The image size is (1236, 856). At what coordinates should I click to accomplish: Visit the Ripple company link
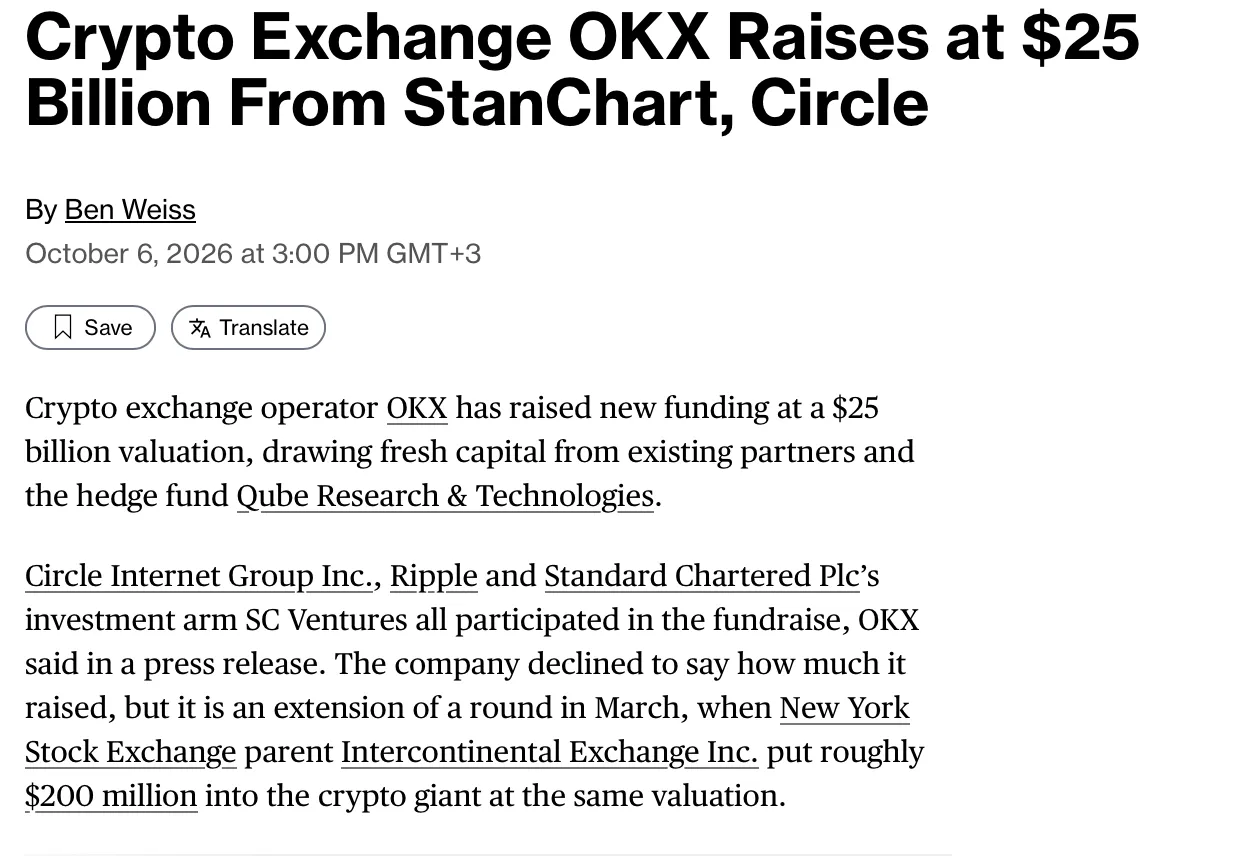click(433, 576)
